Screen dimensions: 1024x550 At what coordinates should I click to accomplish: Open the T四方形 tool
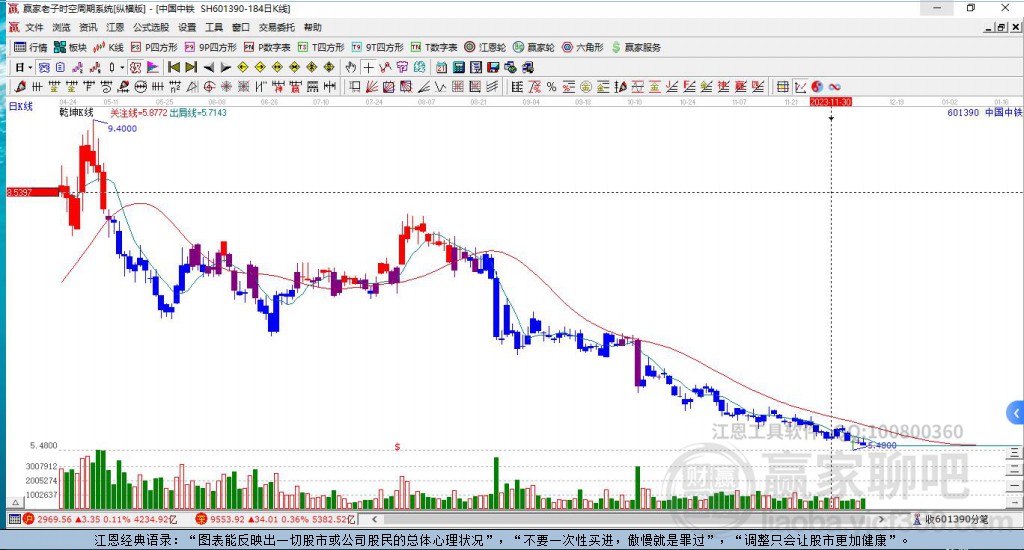pos(321,47)
